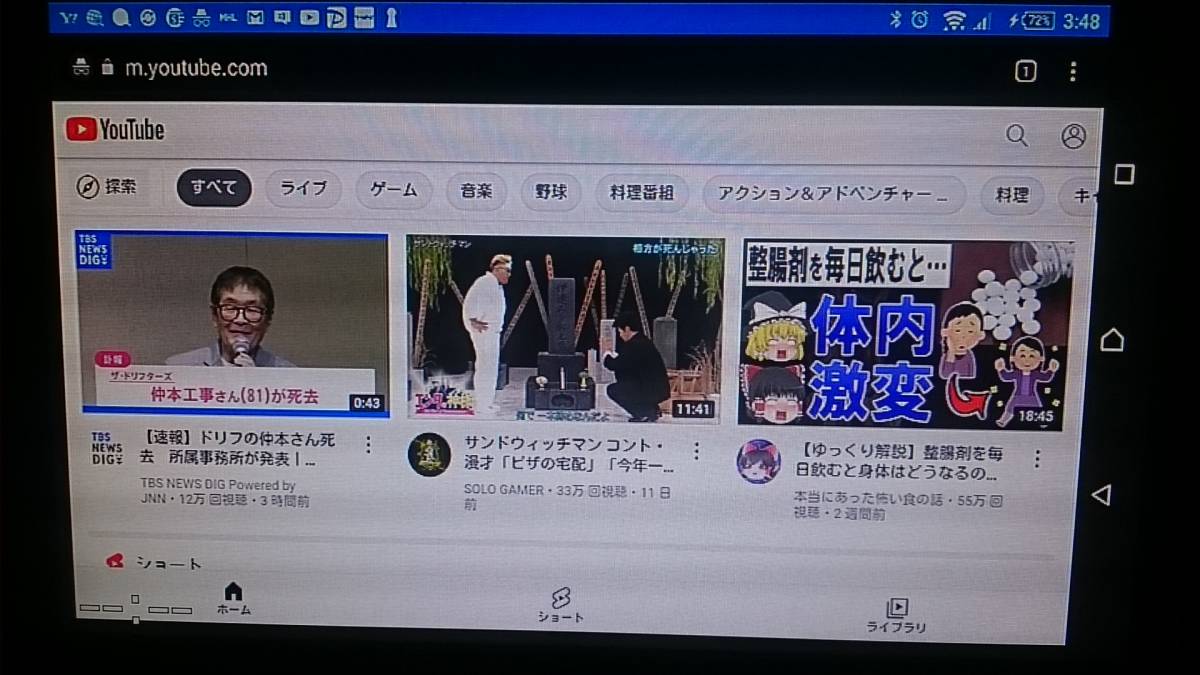
Task: Tap the ライブラリ bottom navigation tab
Action: tap(897, 615)
